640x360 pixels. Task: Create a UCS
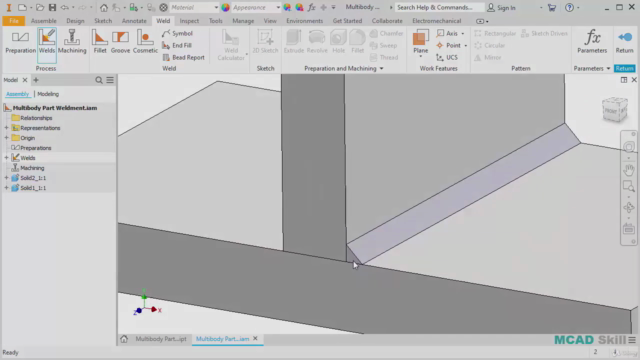tap(447, 58)
